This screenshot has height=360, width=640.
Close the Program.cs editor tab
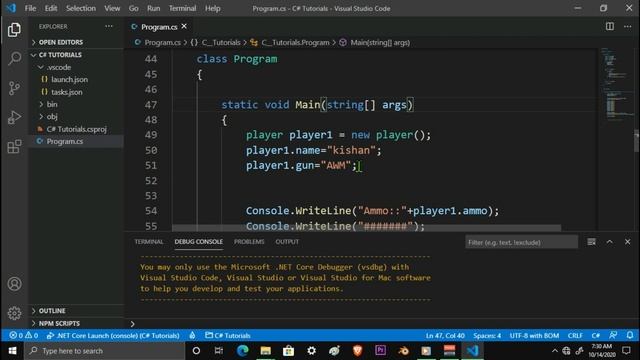184,27
